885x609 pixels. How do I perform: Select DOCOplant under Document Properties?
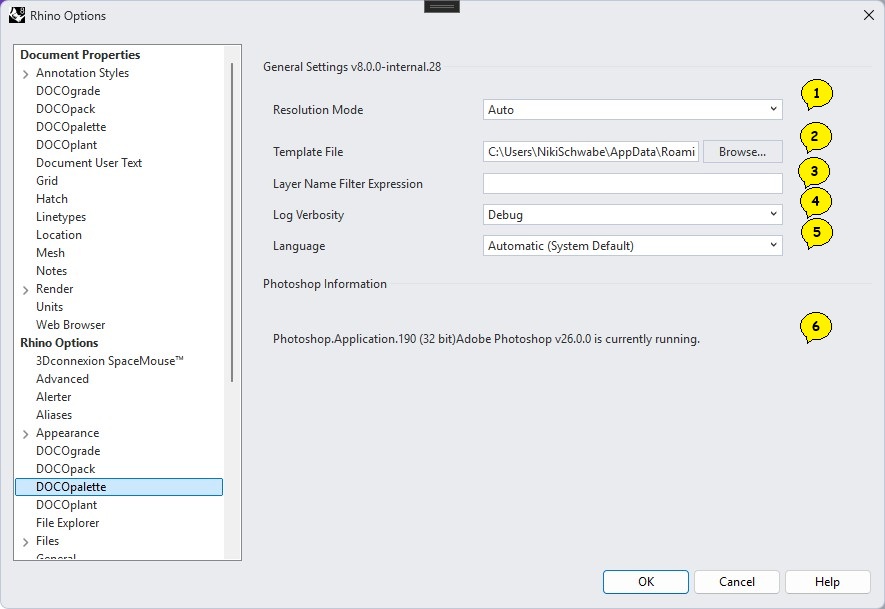[67, 145]
